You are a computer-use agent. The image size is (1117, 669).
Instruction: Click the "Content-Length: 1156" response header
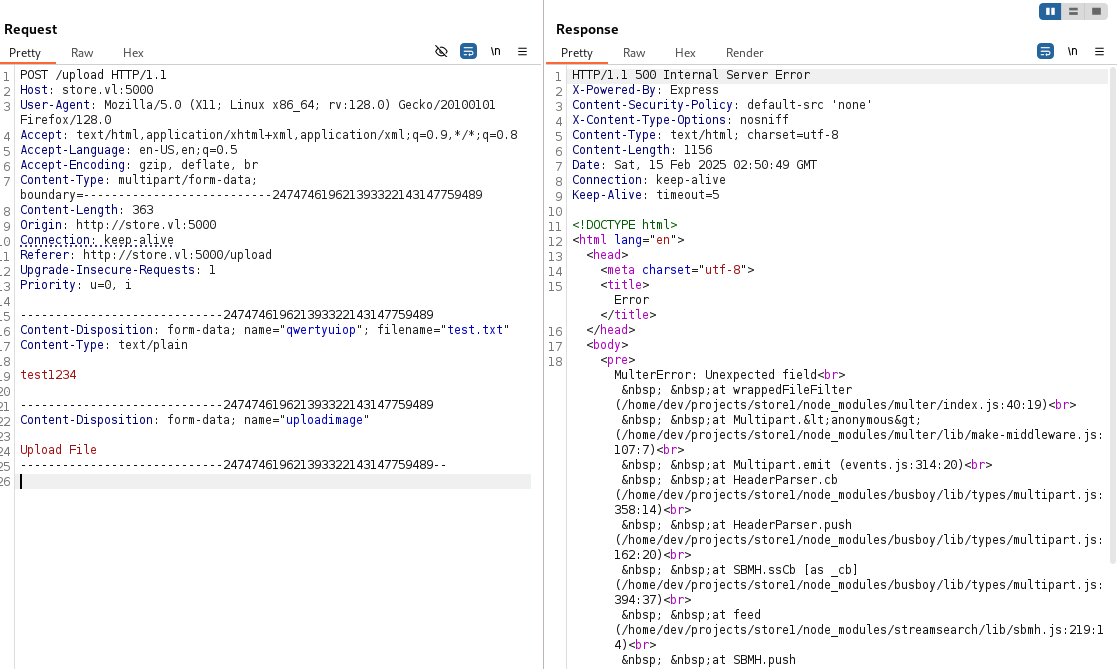click(642, 150)
